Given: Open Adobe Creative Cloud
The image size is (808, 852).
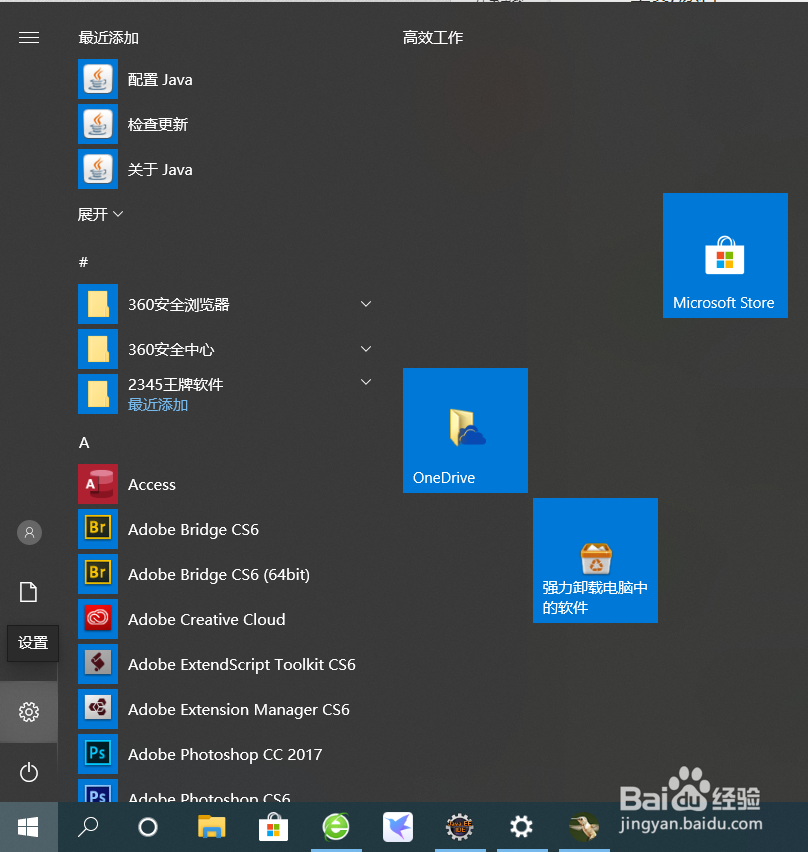Looking at the screenshot, I should coord(206,619).
